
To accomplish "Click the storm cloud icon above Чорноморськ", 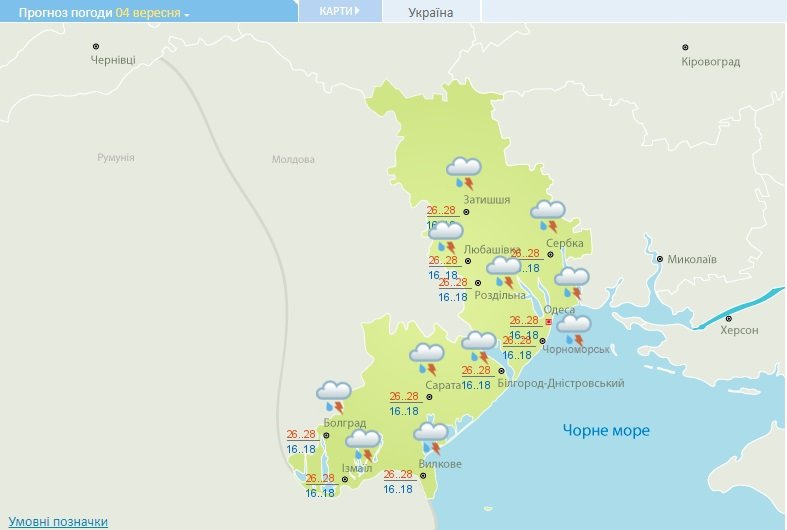I will tap(574, 330).
